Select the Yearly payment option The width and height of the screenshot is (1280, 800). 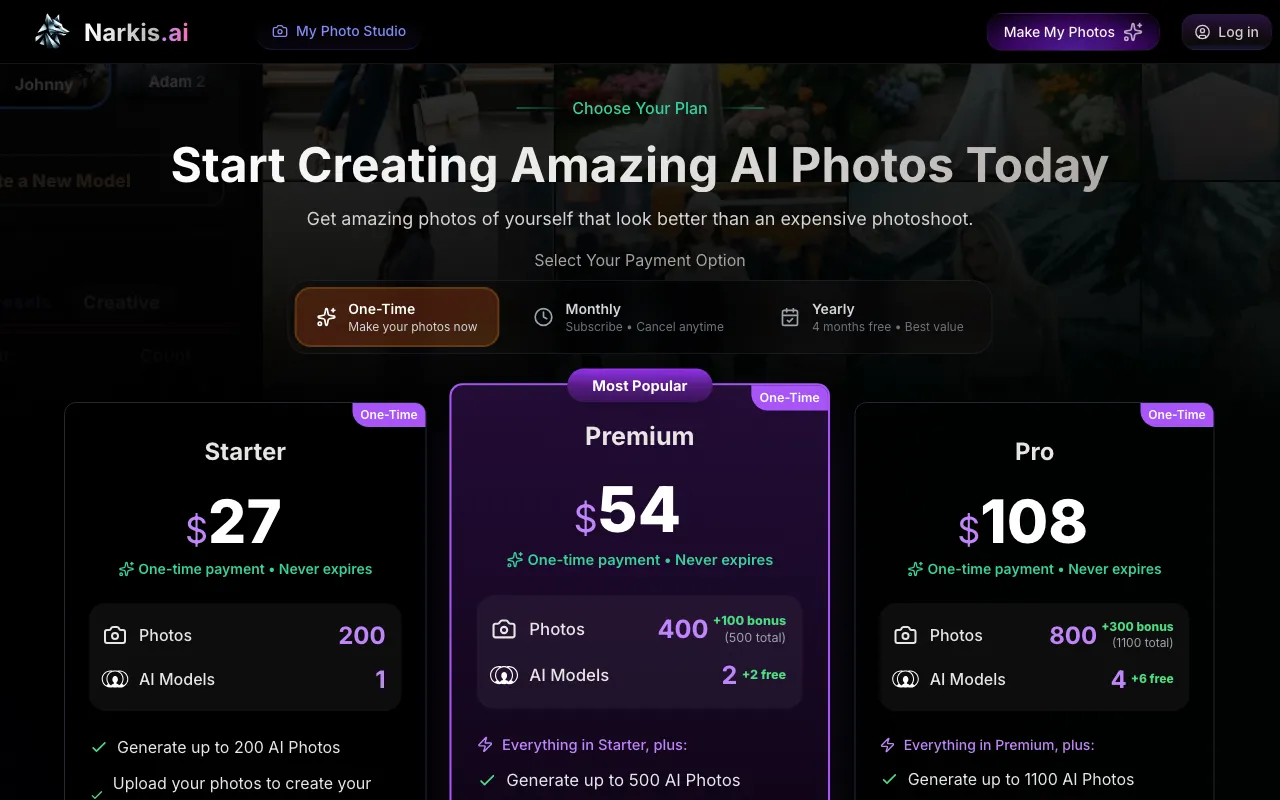click(x=872, y=317)
